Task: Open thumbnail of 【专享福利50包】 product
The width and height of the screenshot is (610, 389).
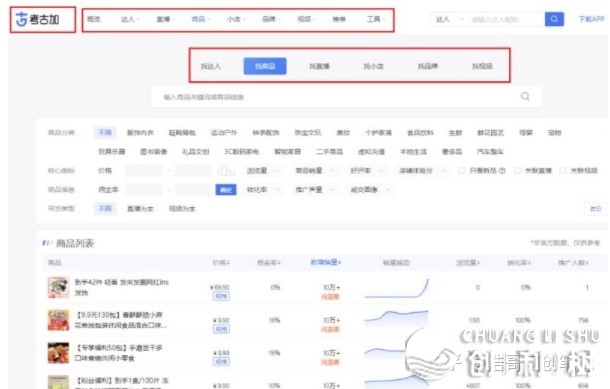Action: (x=58, y=353)
